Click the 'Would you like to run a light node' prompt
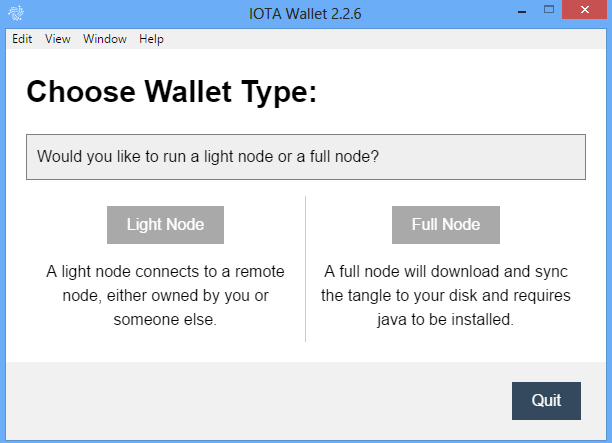This screenshot has width=612, height=443. (x=306, y=157)
